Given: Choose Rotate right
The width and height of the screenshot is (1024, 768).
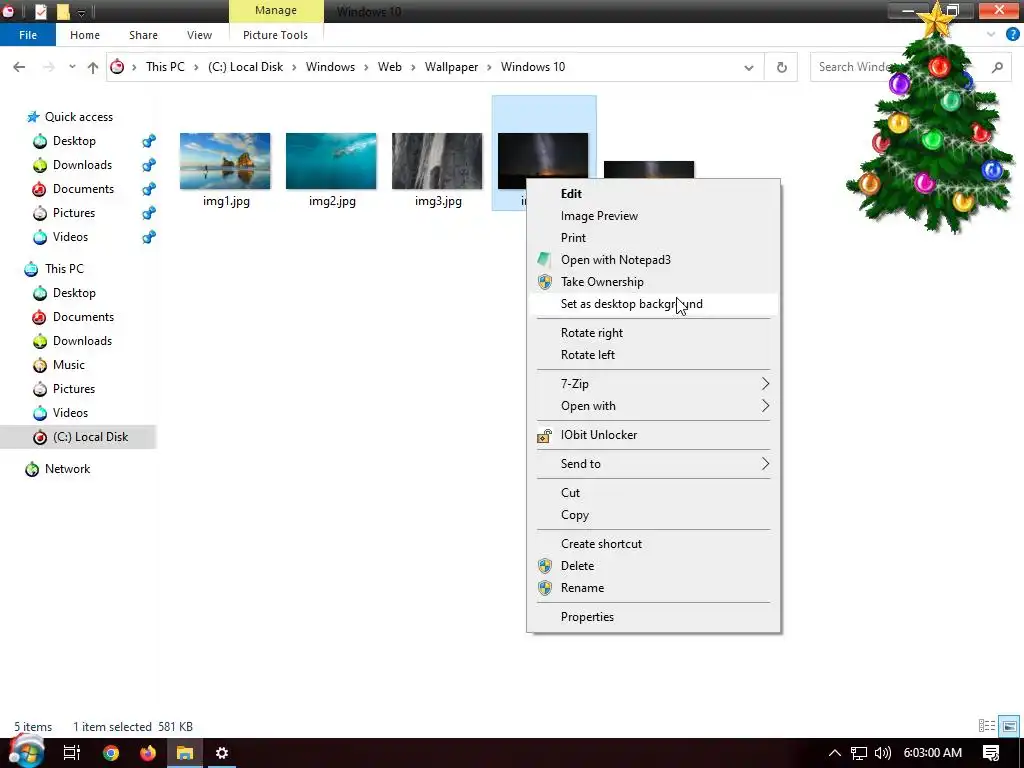Looking at the screenshot, I should click(653, 333).
